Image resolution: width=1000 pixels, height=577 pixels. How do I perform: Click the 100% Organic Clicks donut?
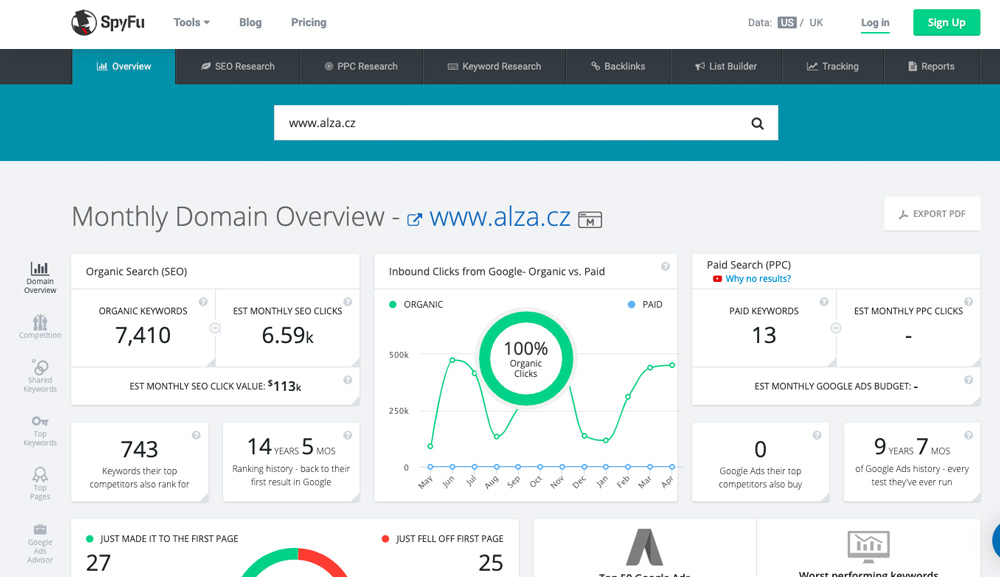pos(526,358)
